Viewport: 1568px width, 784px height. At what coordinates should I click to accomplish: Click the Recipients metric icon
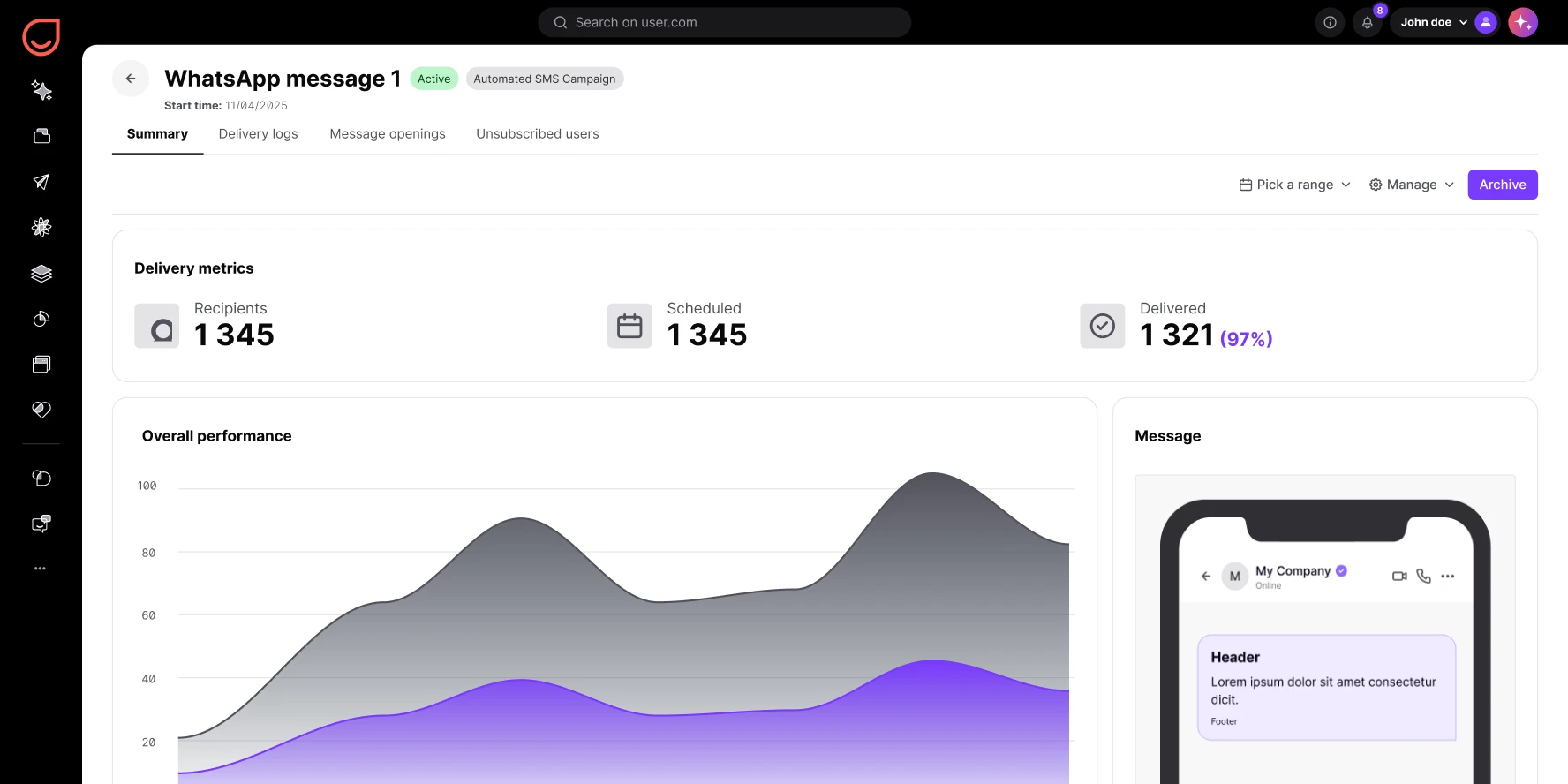tap(157, 326)
